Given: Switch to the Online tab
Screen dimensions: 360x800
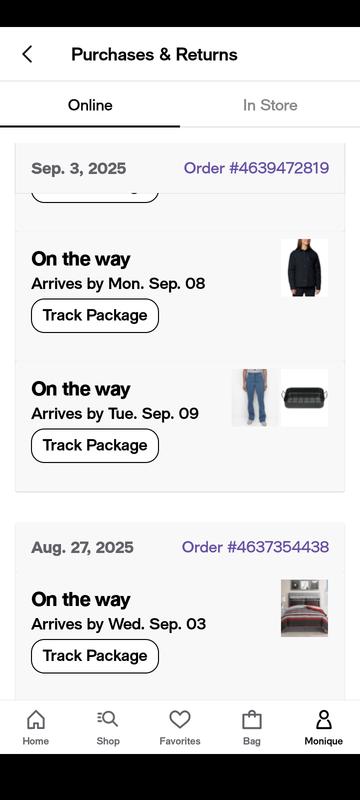Looking at the screenshot, I should (x=90, y=105).
